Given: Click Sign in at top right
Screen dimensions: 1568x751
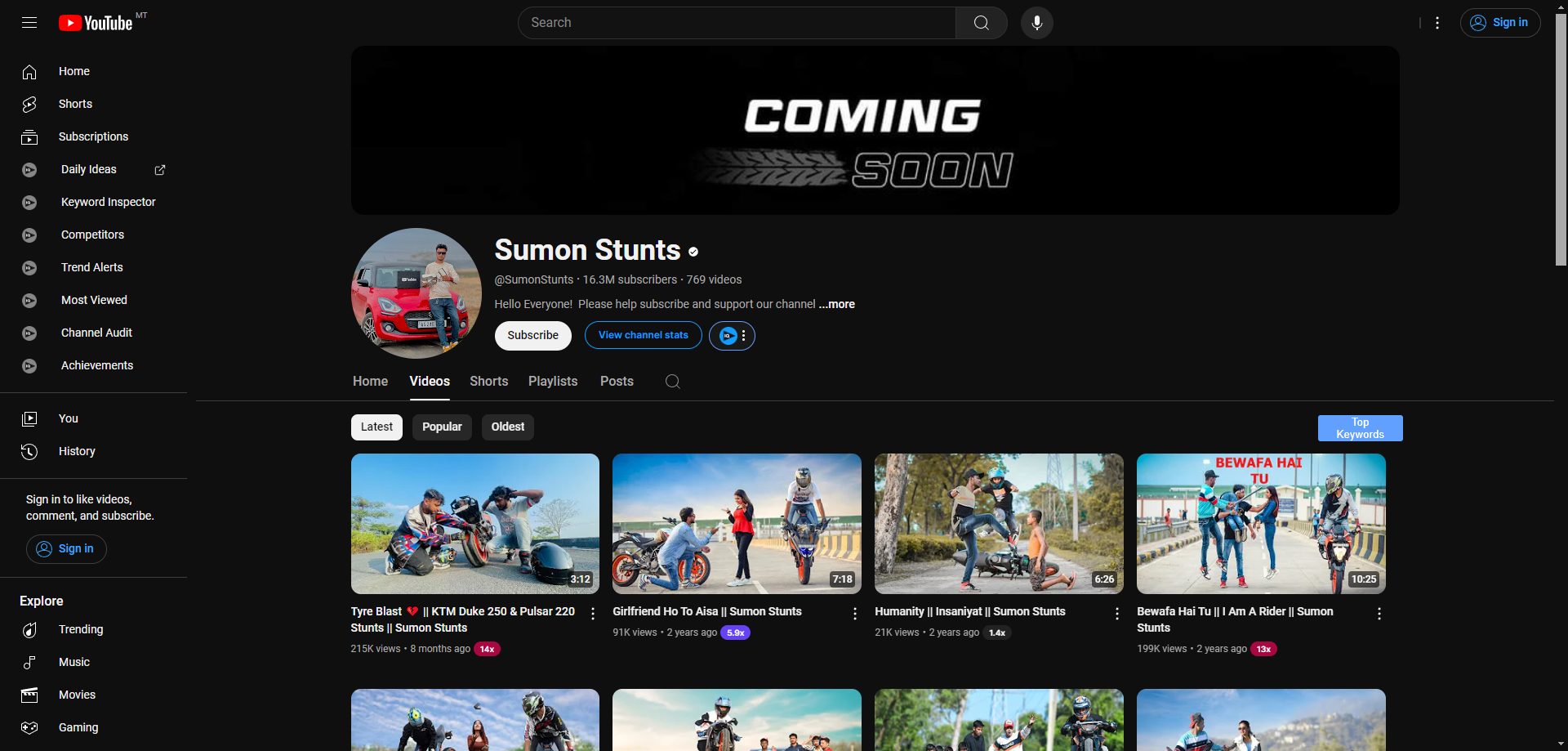Looking at the screenshot, I should [x=1500, y=23].
